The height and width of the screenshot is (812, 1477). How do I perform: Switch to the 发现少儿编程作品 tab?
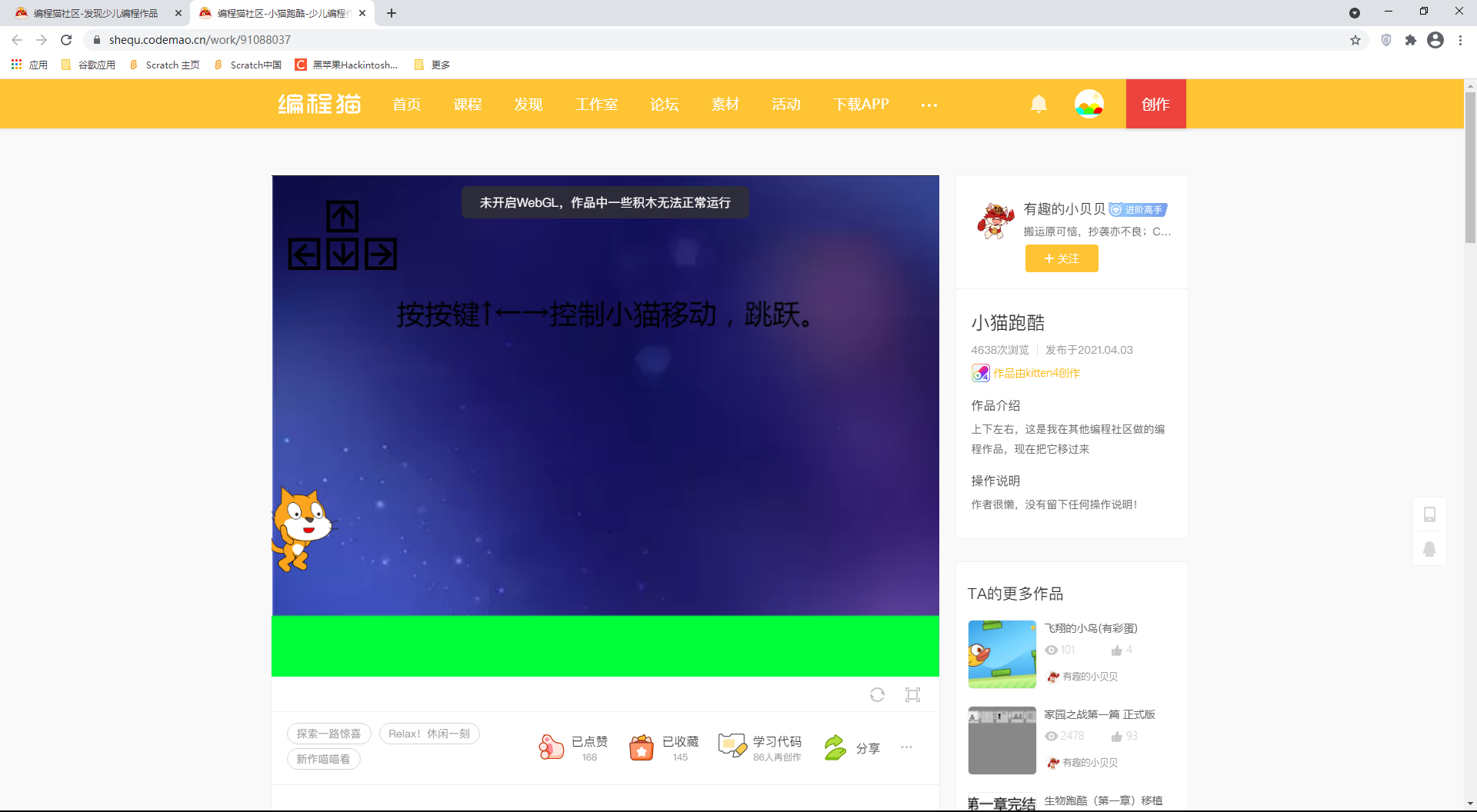click(95, 13)
